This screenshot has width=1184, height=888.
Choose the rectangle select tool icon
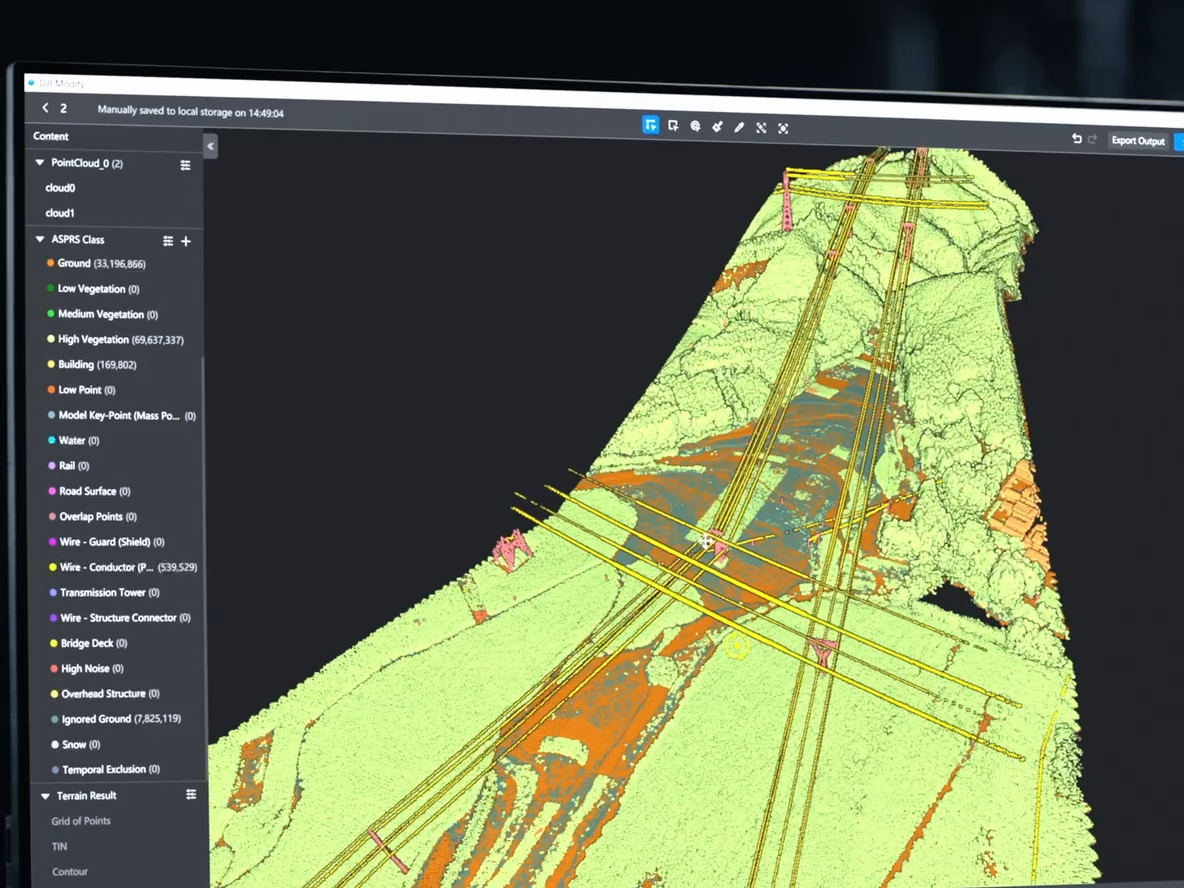(673, 126)
